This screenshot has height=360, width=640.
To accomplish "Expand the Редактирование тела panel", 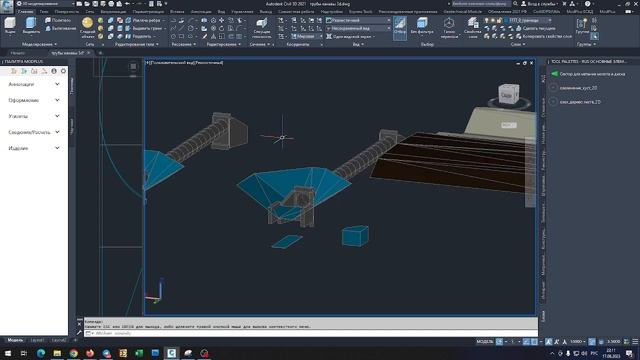I will click(136, 44).
